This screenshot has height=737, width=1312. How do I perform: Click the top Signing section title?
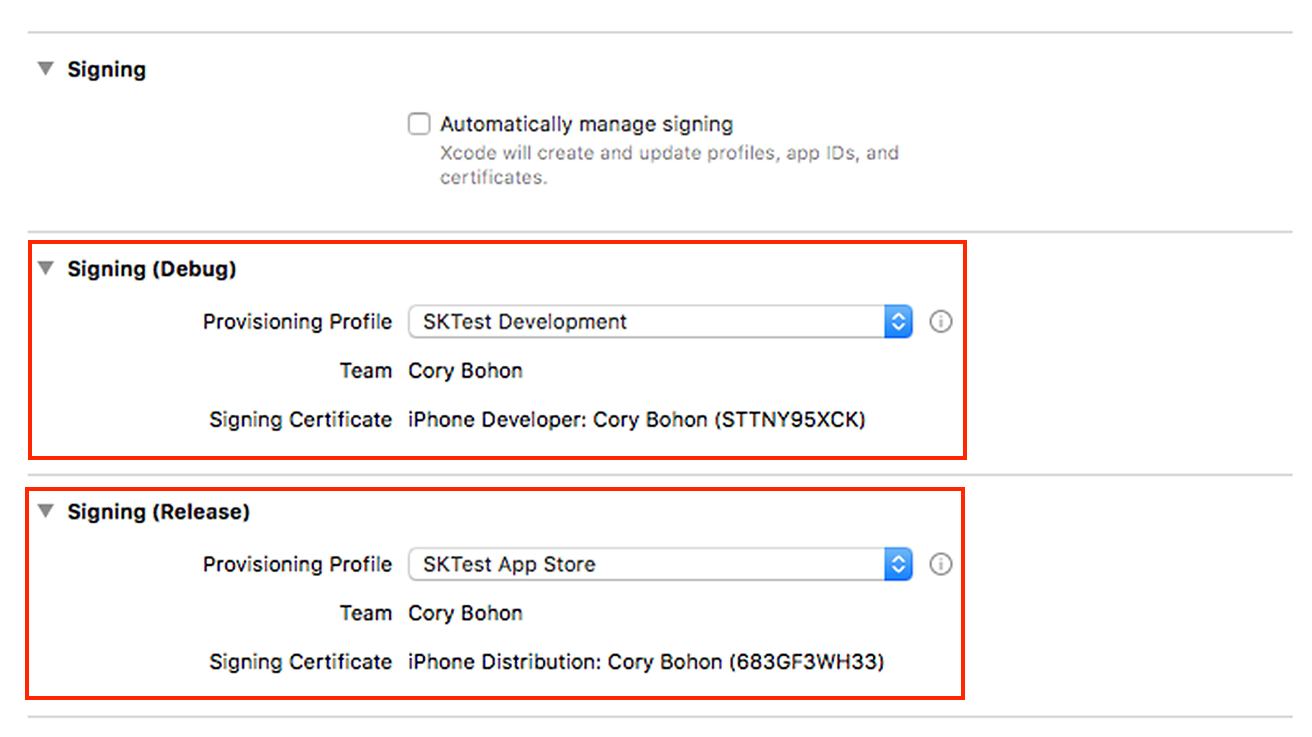click(106, 70)
